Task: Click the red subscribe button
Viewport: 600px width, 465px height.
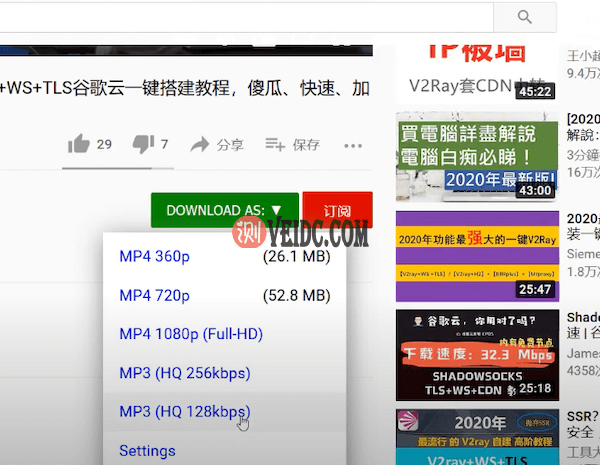Action: coord(337,210)
